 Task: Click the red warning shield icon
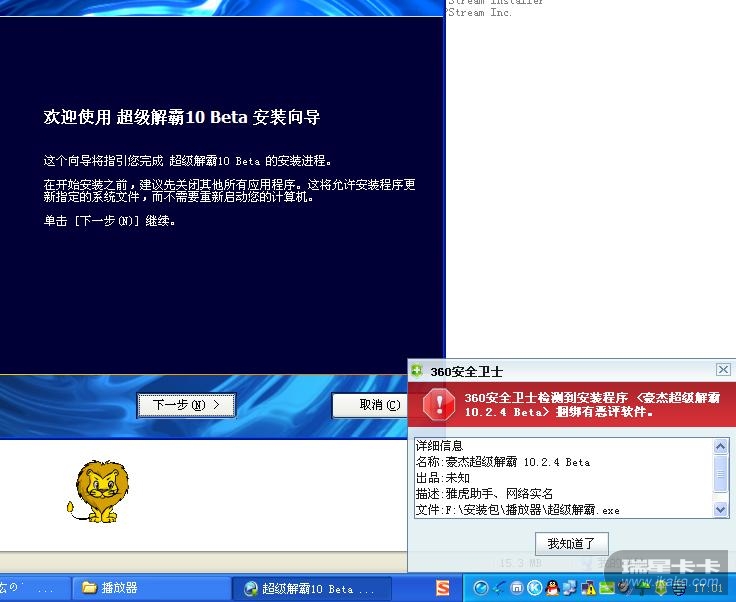(x=439, y=404)
